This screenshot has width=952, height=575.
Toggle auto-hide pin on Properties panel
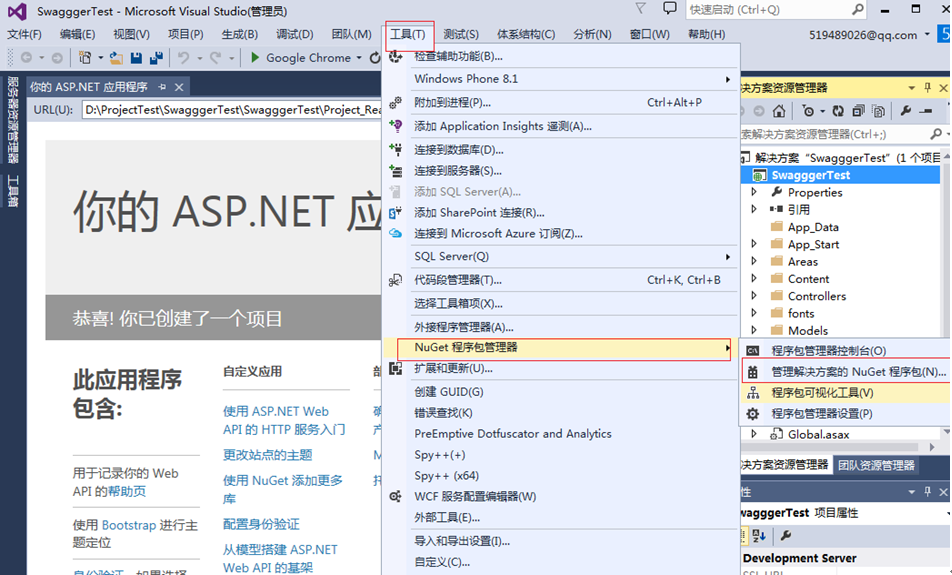click(x=927, y=491)
